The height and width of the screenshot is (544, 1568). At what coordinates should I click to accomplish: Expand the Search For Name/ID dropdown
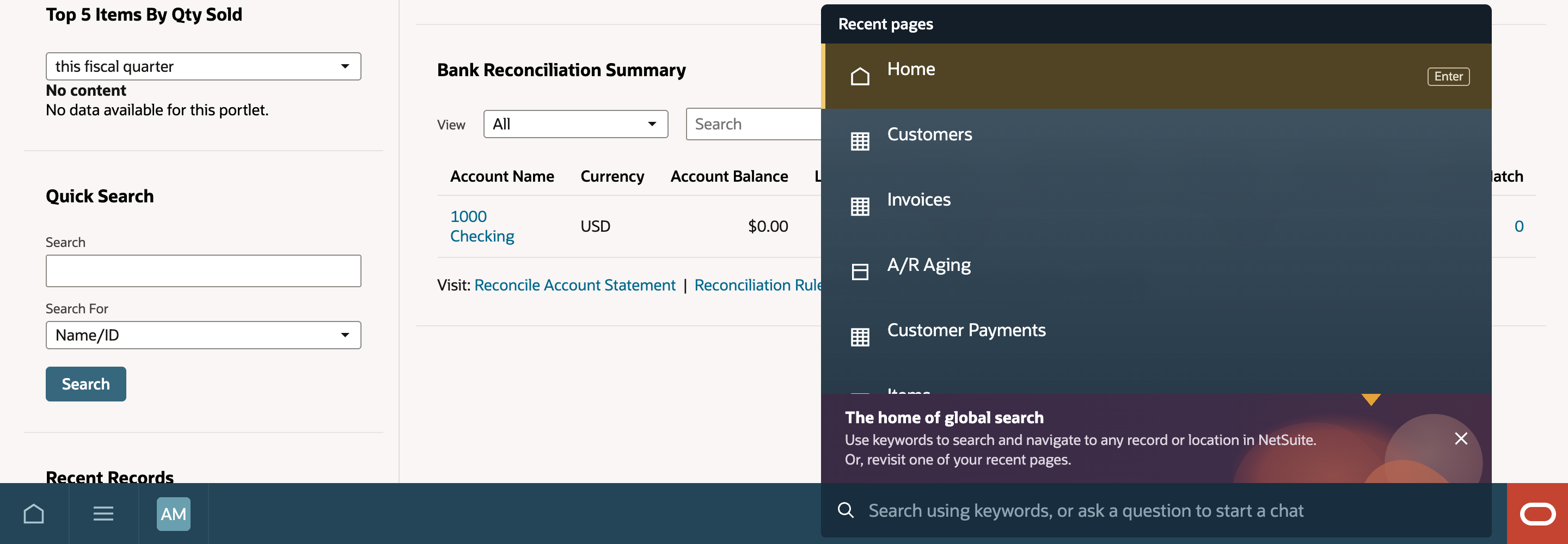coord(203,335)
